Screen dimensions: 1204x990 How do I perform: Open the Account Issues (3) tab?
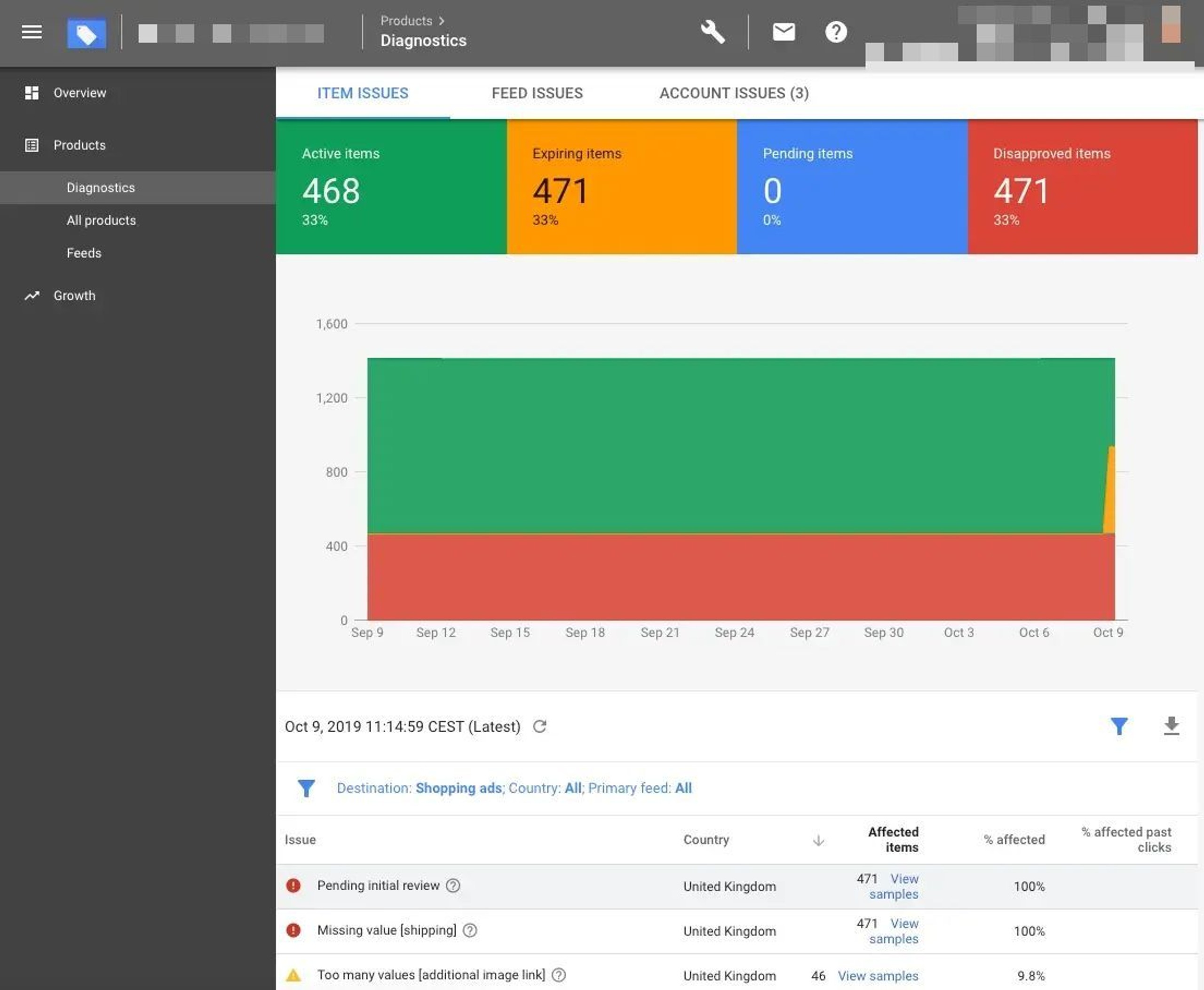734,93
